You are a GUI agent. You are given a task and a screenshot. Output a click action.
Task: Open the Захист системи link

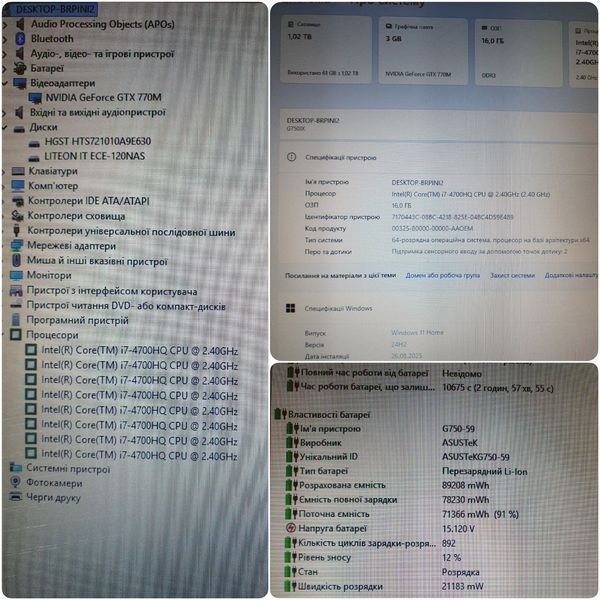512,276
